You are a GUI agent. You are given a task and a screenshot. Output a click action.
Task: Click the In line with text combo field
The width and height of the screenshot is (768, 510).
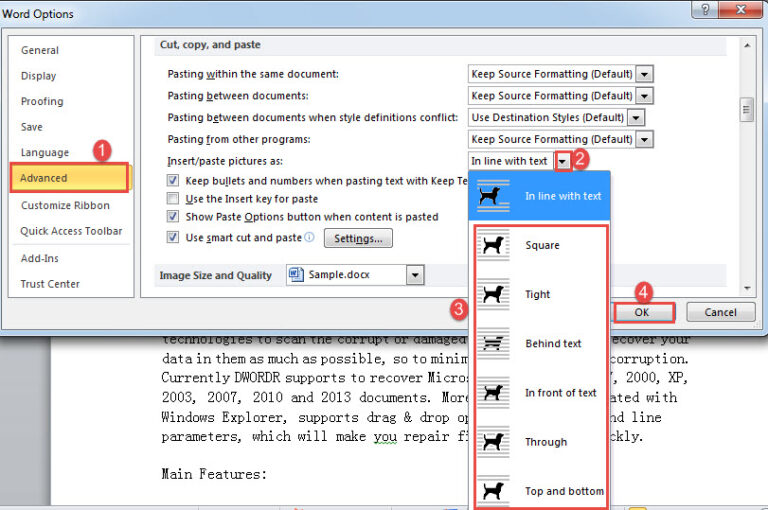click(x=511, y=161)
